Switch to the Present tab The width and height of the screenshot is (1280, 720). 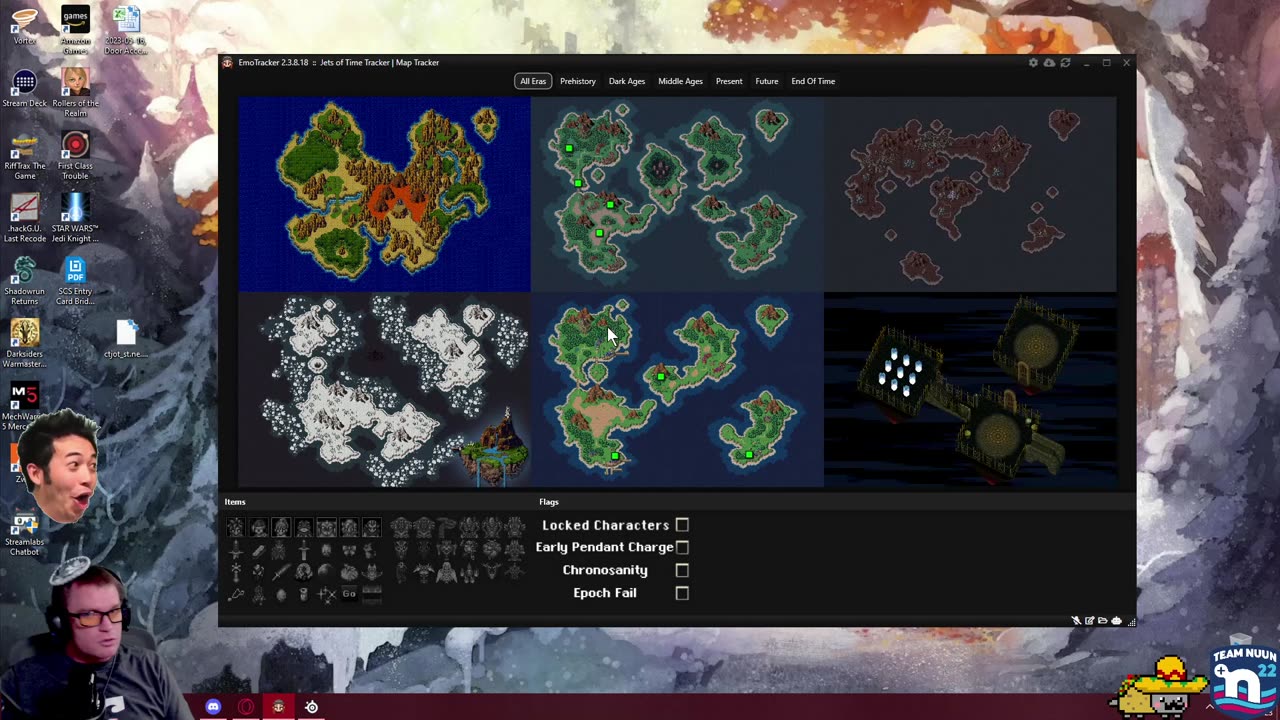tap(729, 81)
